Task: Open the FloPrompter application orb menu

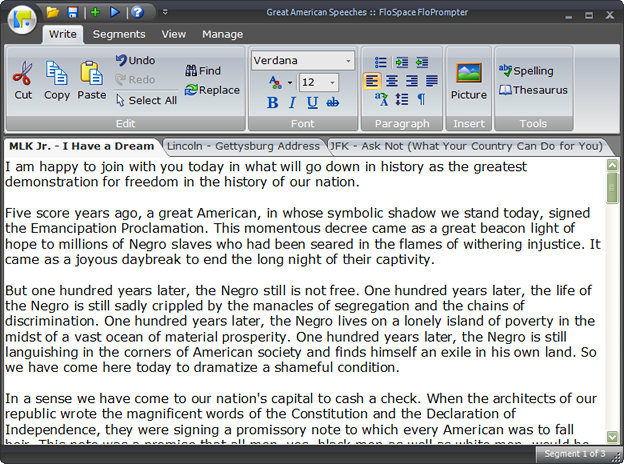Action: [22, 19]
